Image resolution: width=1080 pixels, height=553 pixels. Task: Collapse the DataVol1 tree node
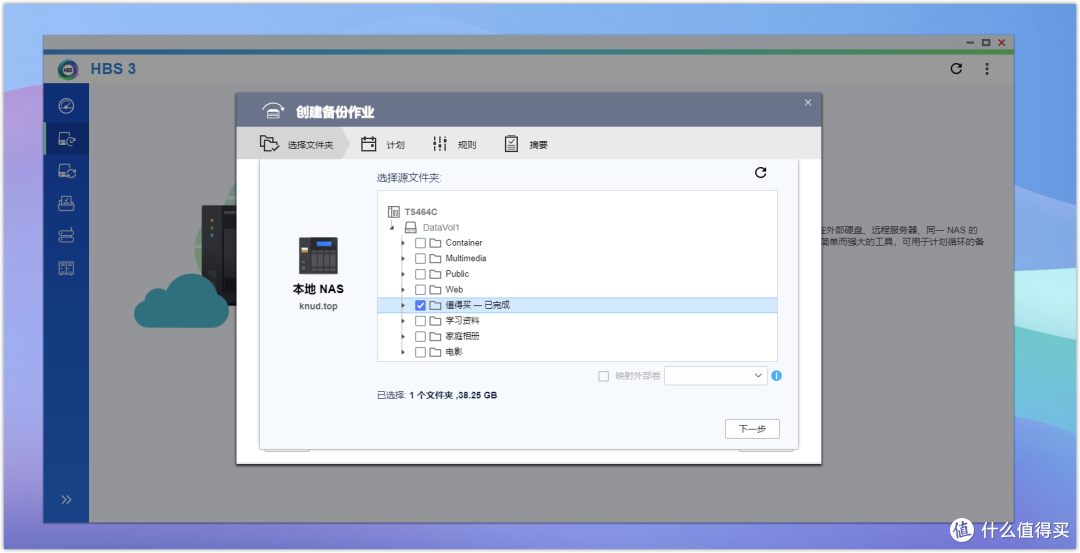pos(391,227)
